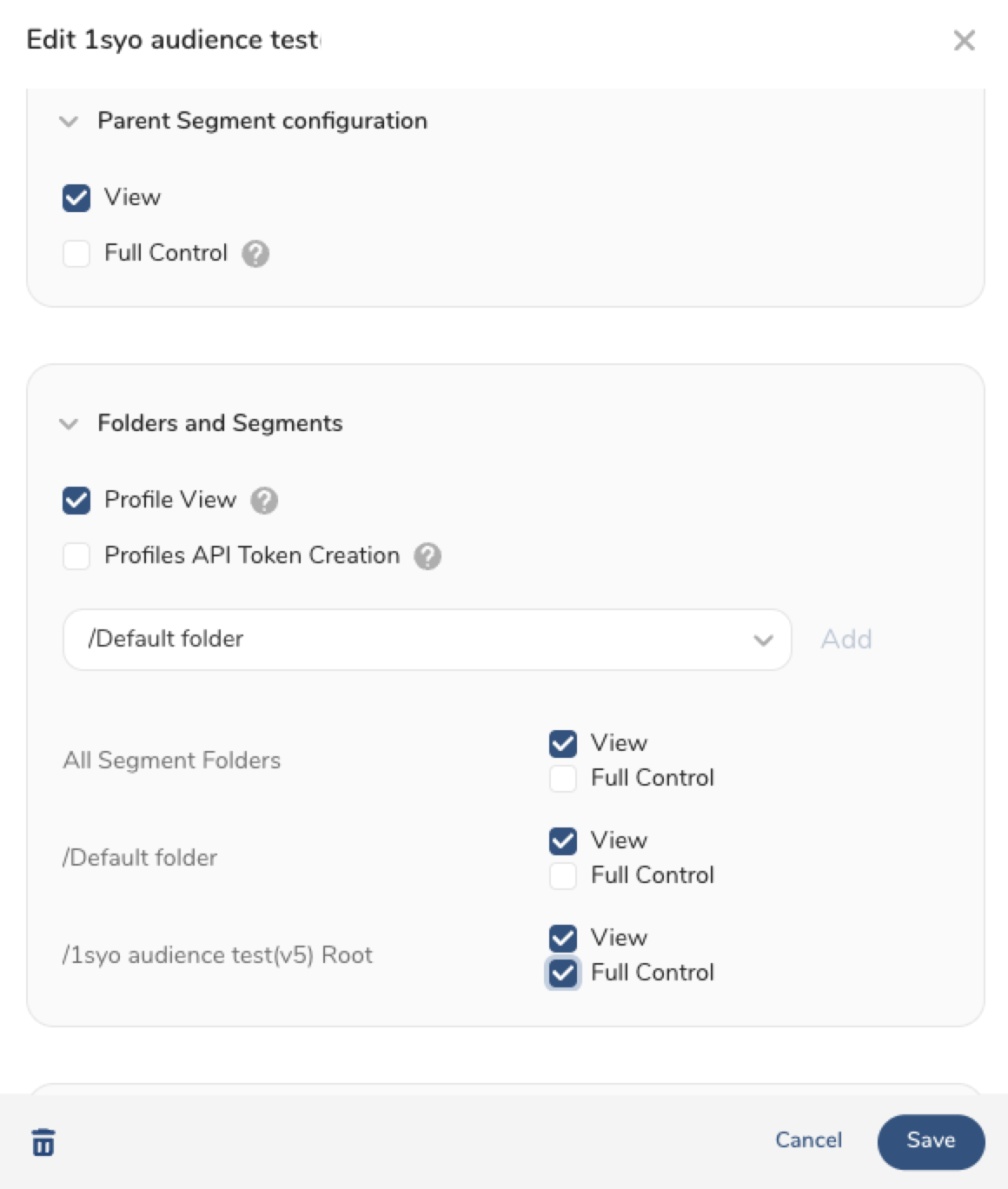
Task: Uncheck View for 1syo audience test Root
Action: point(563,939)
